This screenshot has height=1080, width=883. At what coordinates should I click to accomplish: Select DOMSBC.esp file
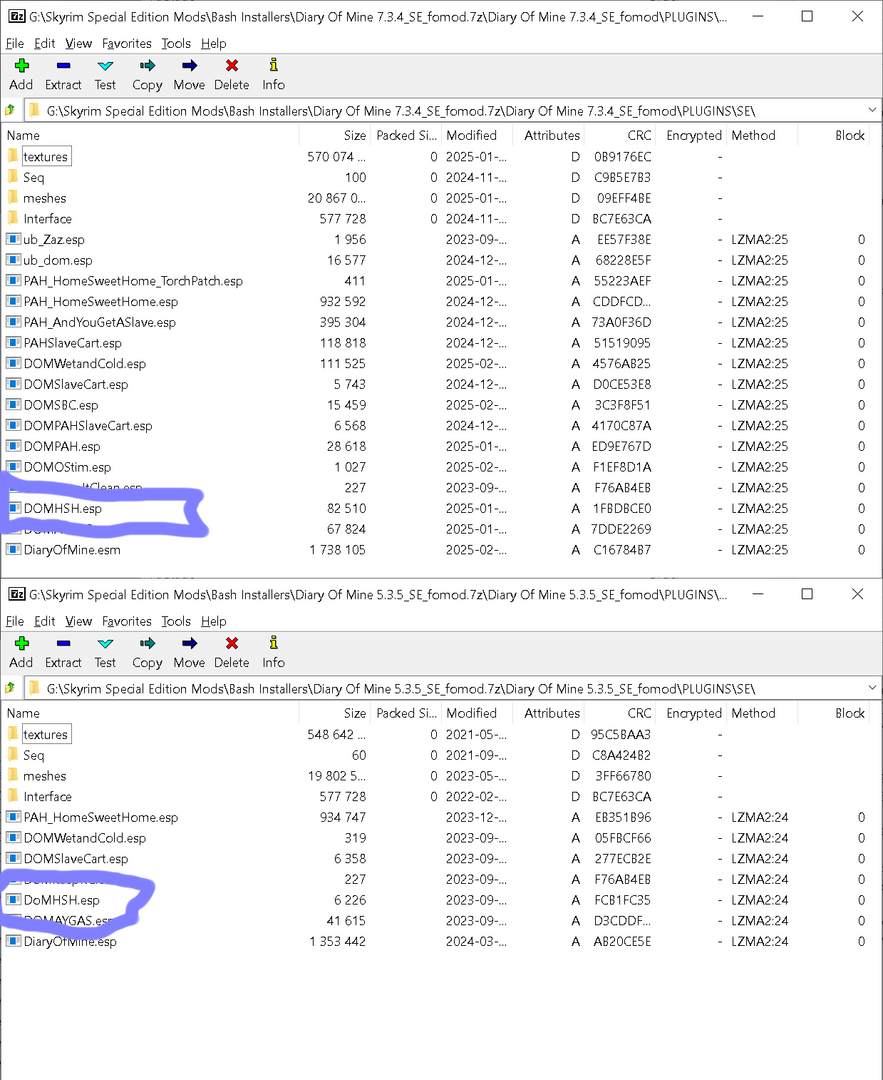pos(61,405)
